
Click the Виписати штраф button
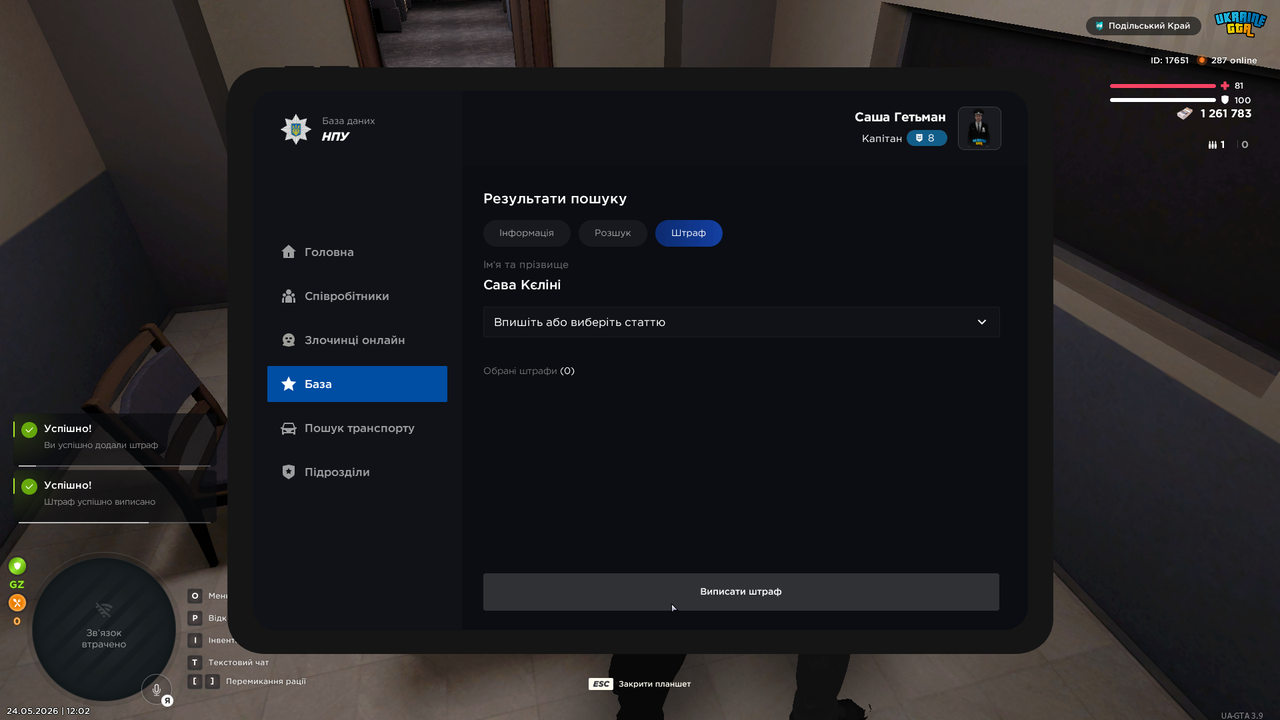tap(741, 592)
